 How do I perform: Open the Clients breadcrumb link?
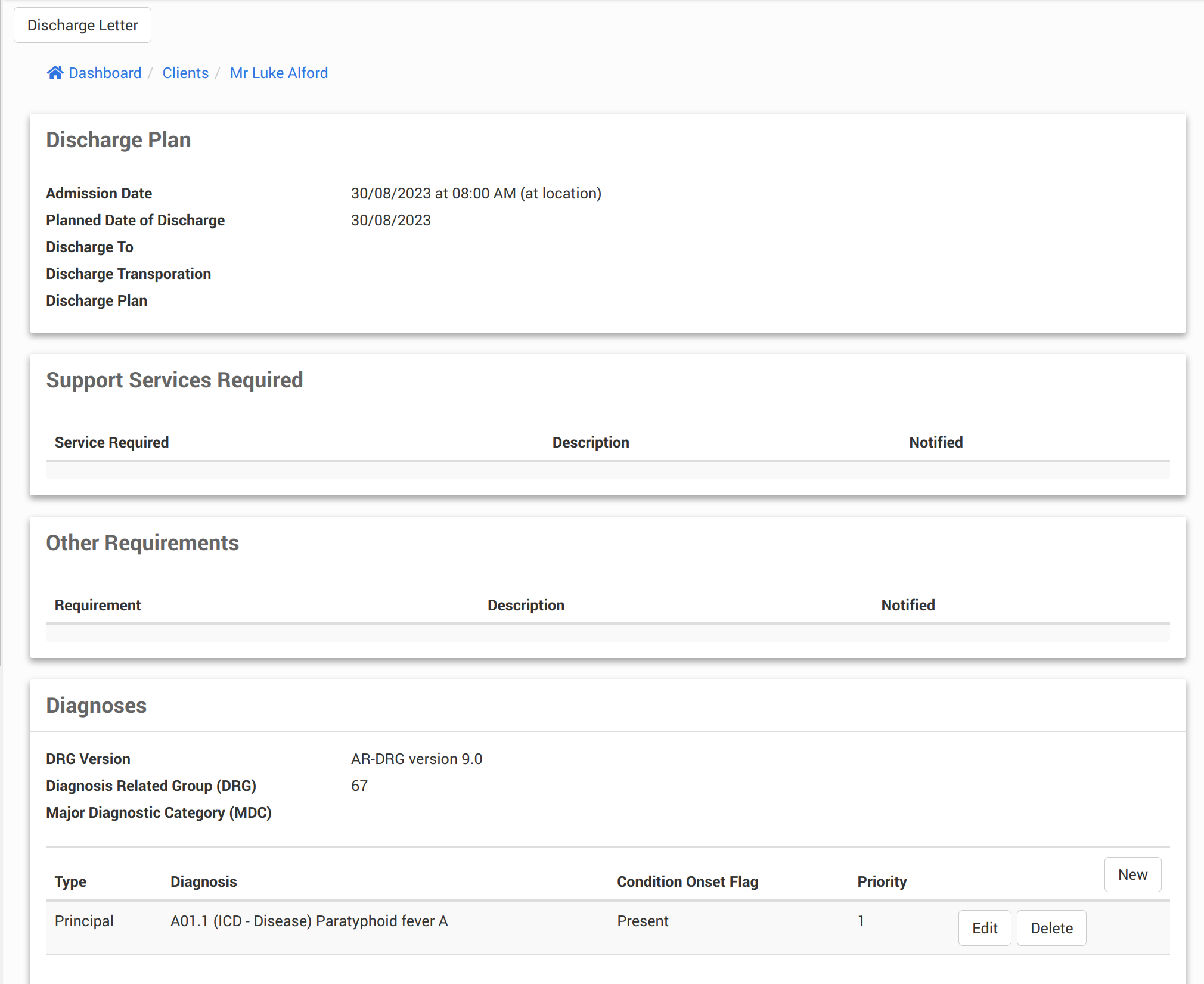point(185,73)
